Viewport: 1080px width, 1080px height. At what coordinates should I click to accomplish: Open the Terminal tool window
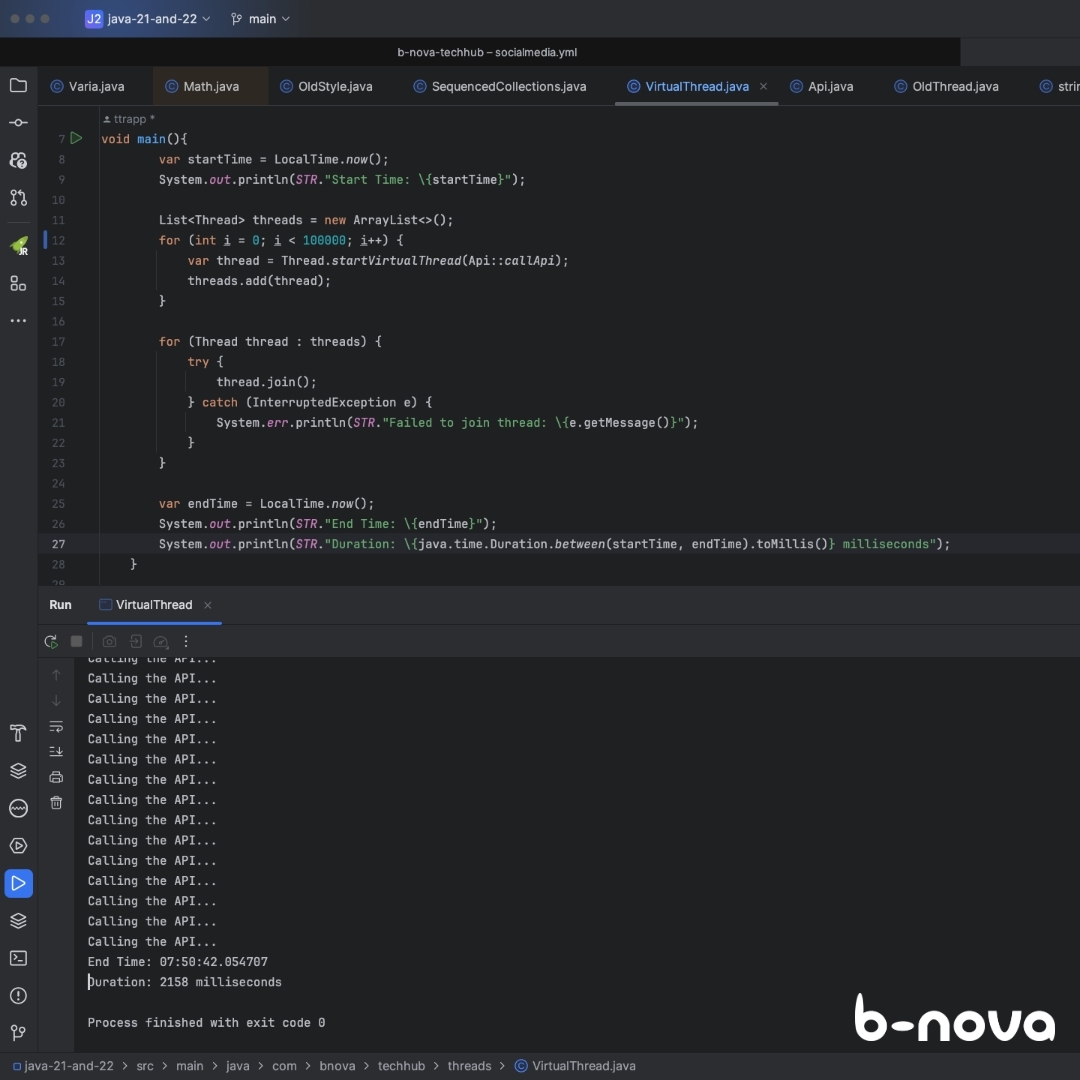pos(19,958)
